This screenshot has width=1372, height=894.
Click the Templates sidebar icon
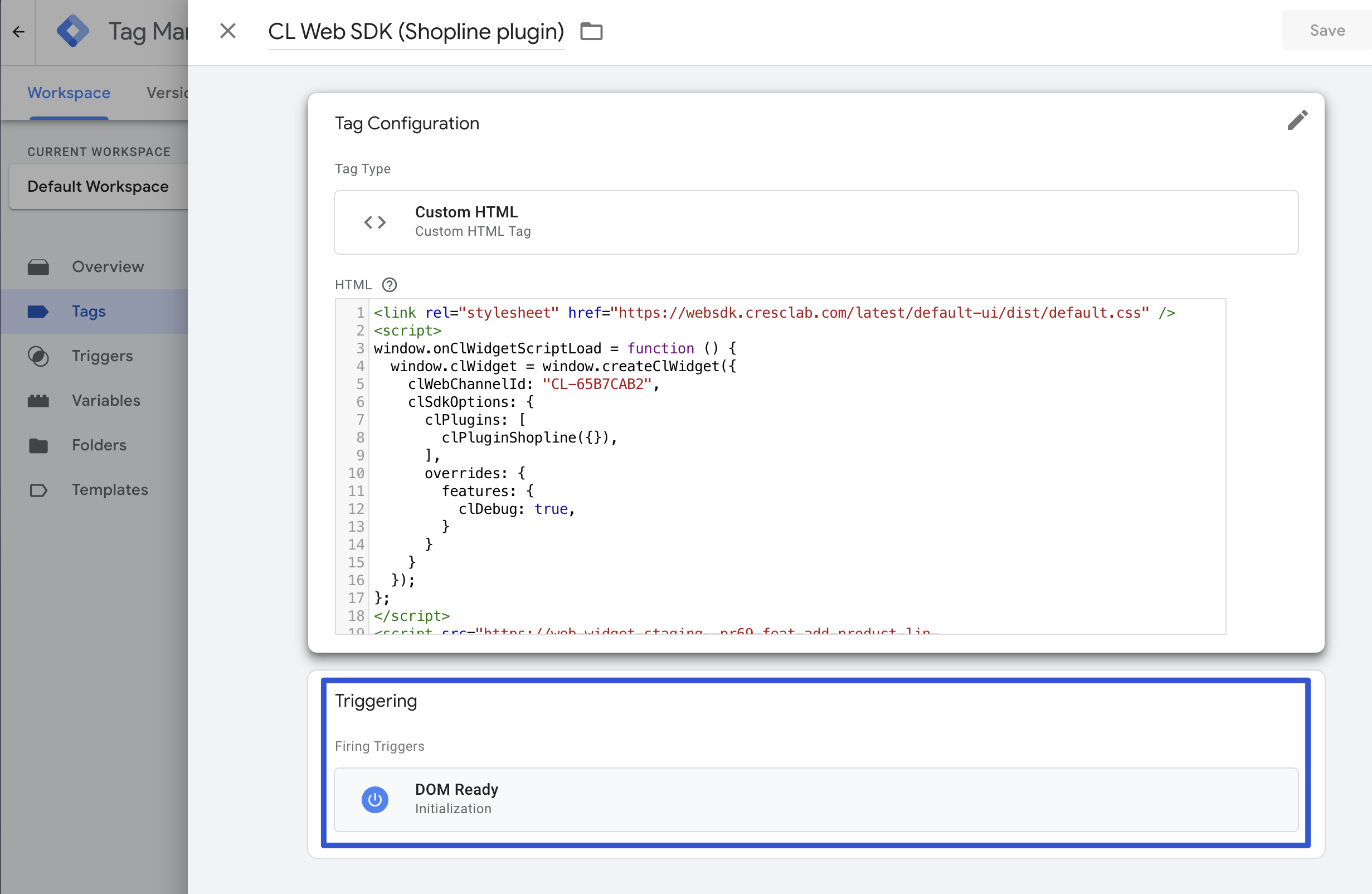tap(38, 490)
